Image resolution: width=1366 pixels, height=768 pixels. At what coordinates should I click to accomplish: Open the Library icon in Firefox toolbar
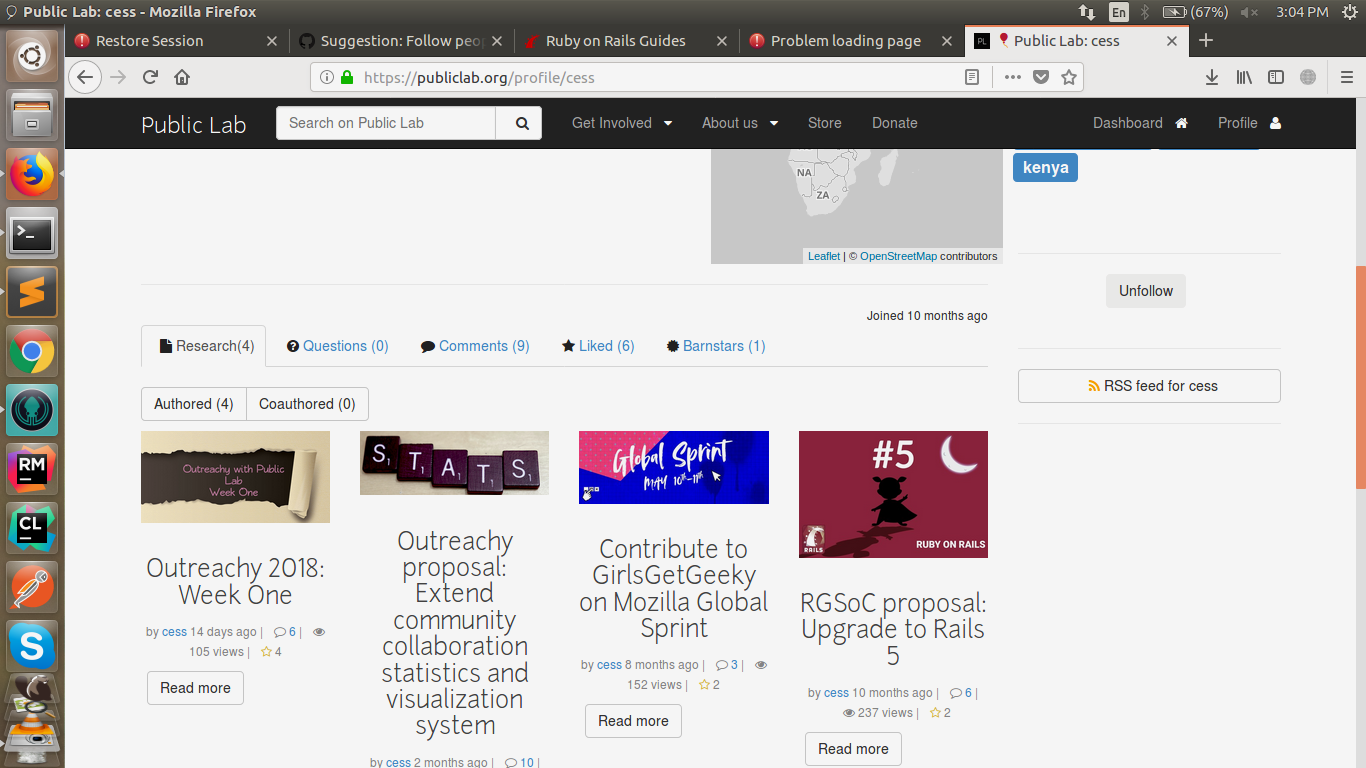[x=1244, y=77]
